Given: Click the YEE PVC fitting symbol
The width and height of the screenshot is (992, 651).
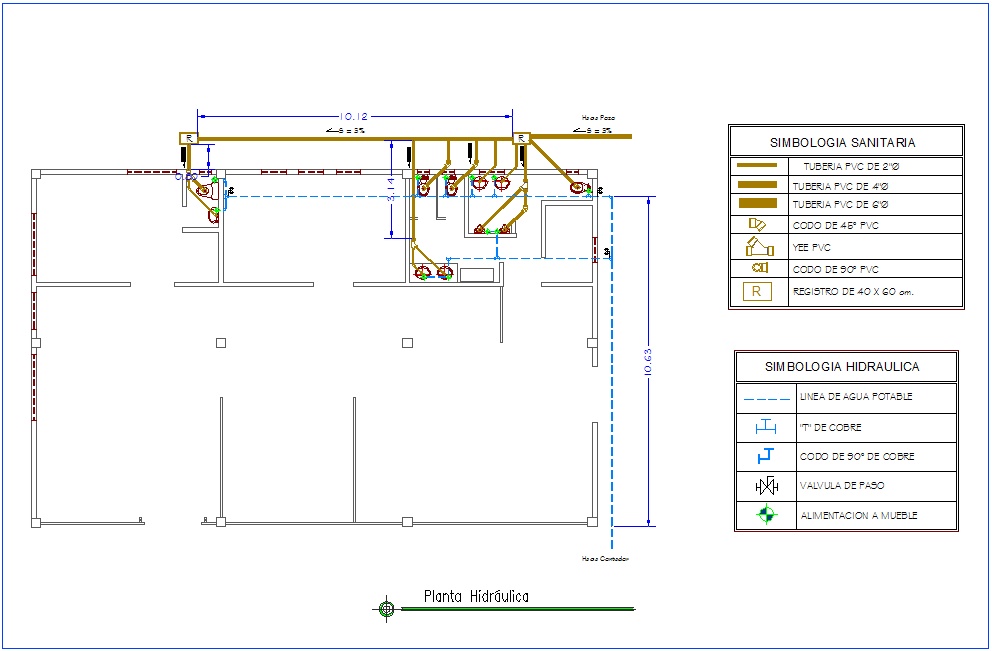Looking at the screenshot, I should tap(758, 247).
